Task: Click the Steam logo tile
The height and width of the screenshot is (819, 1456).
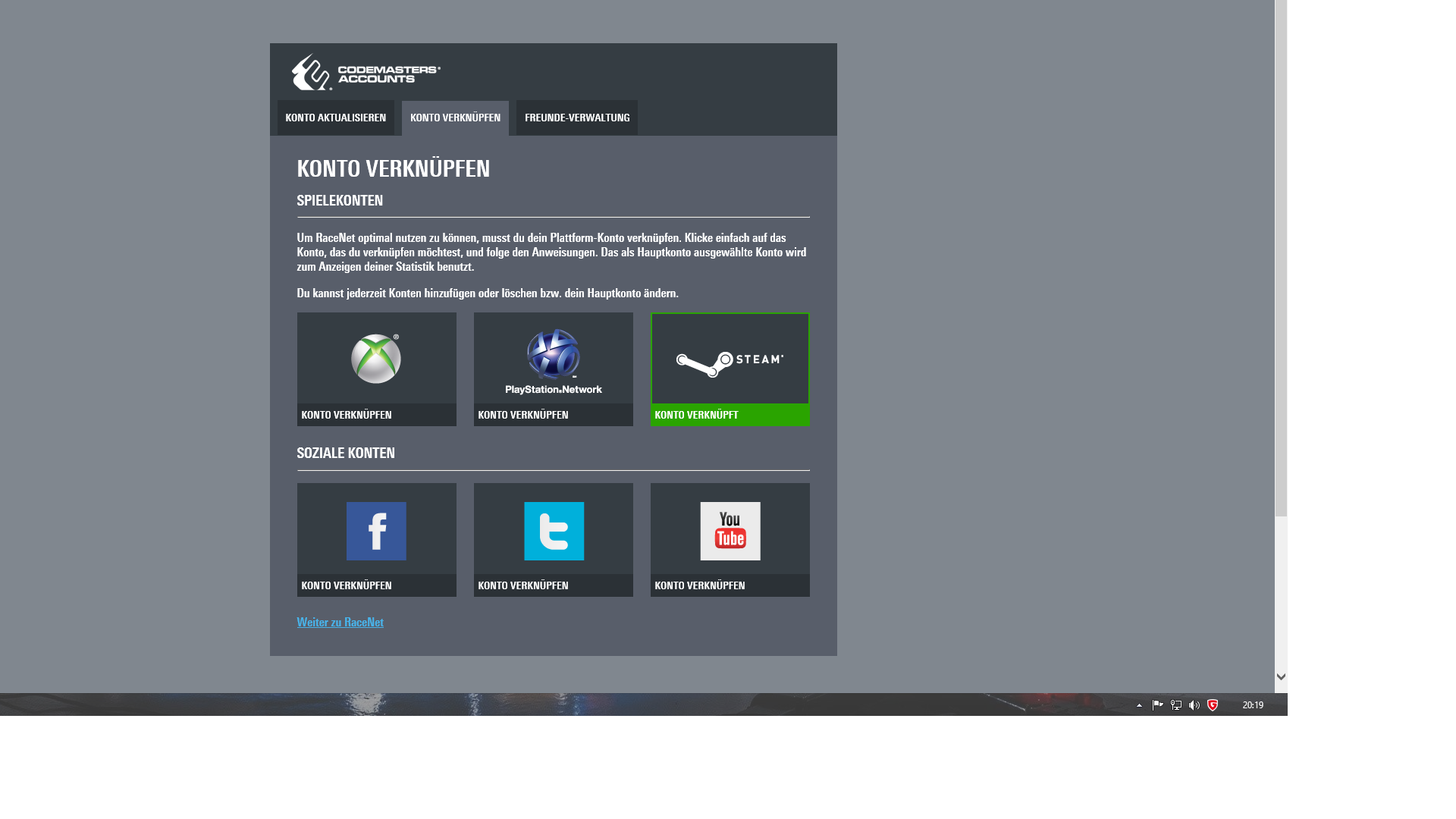Action: point(730,359)
